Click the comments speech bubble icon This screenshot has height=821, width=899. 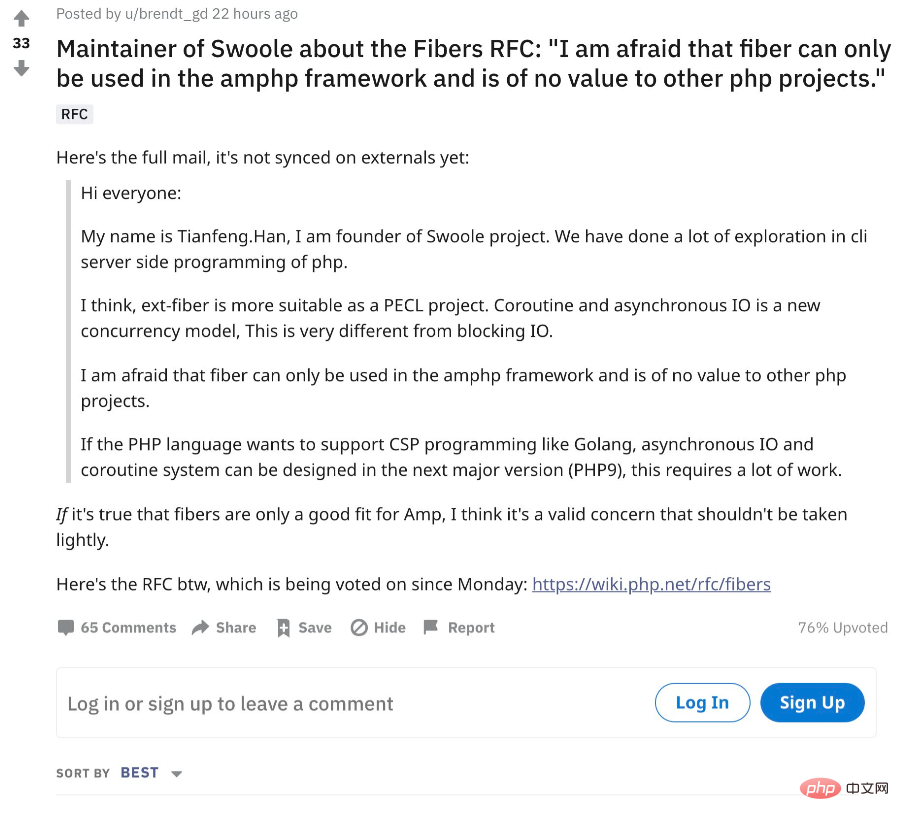[66, 628]
